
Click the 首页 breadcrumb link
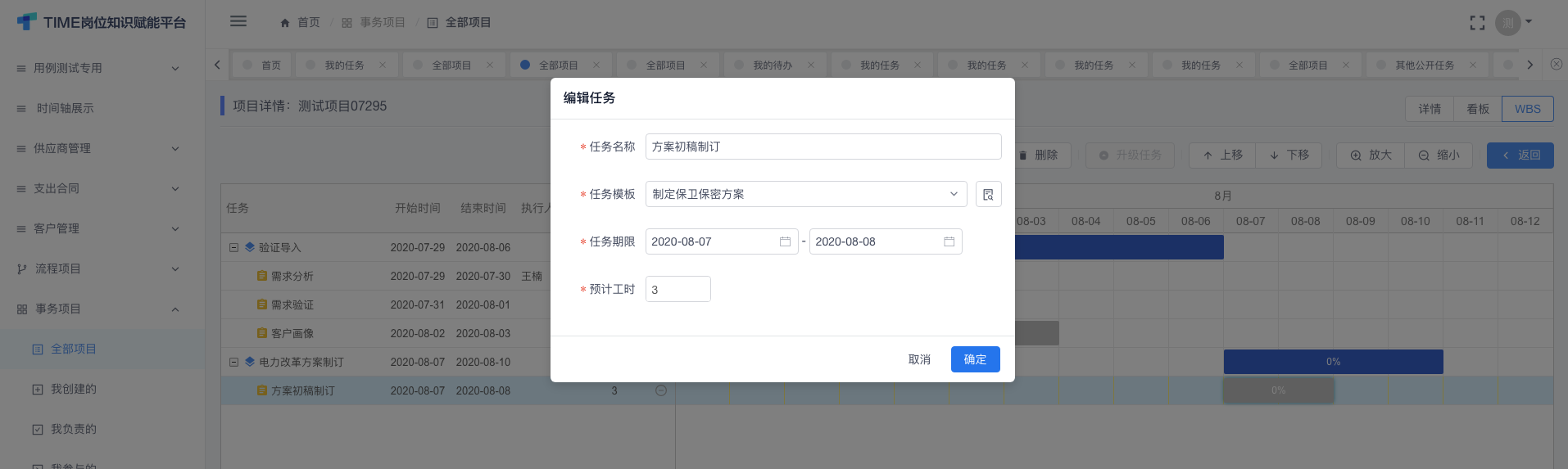click(308, 23)
